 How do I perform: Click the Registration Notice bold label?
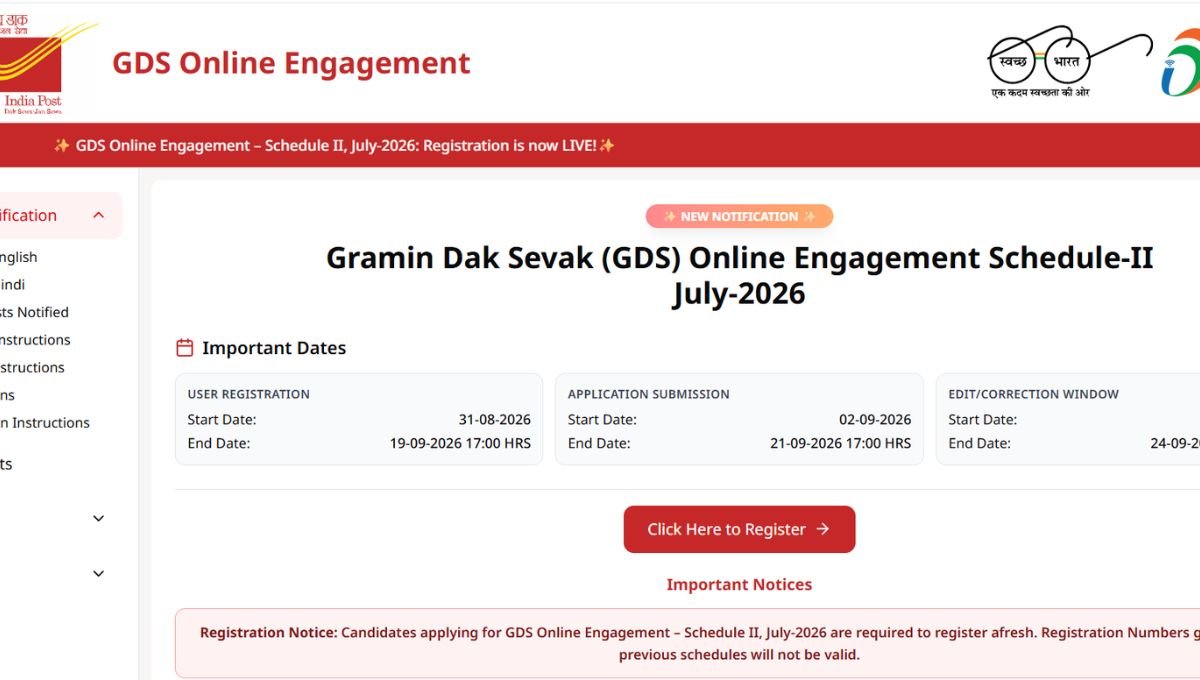(269, 632)
